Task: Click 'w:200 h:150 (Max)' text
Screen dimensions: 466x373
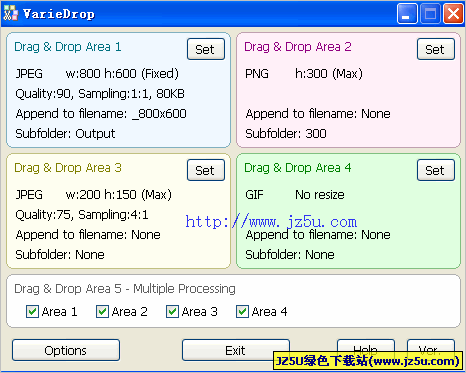Action: [x=119, y=195]
